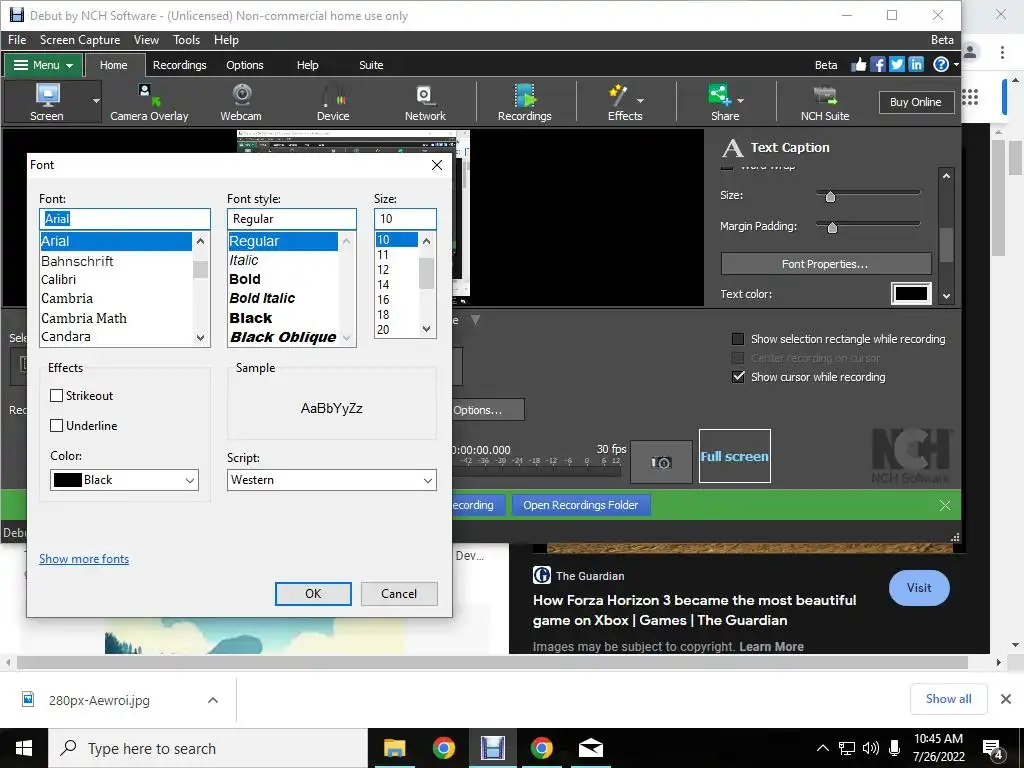The width and height of the screenshot is (1024, 768).
Task: Click the Full screen selection button
Action: [x=735, y=456]
